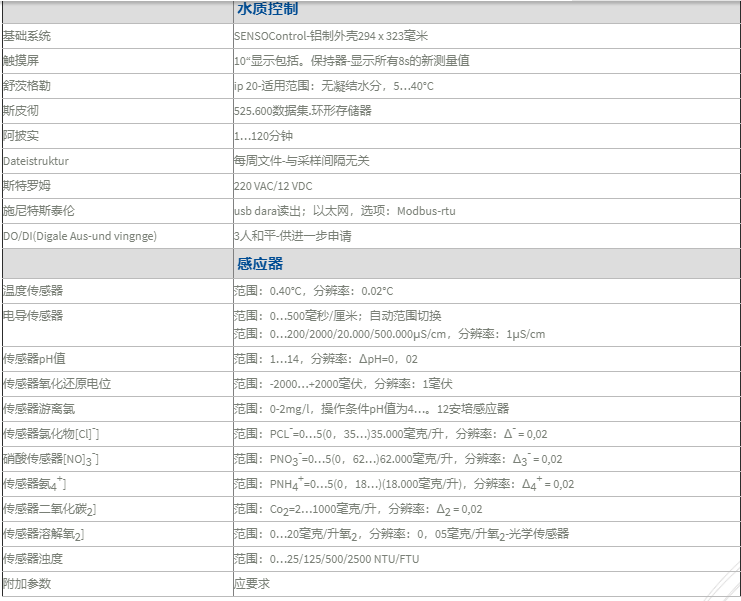Select the 触摸屏 row label
Image resolution: width=741 pixels, height=601 pixels.
21,61
